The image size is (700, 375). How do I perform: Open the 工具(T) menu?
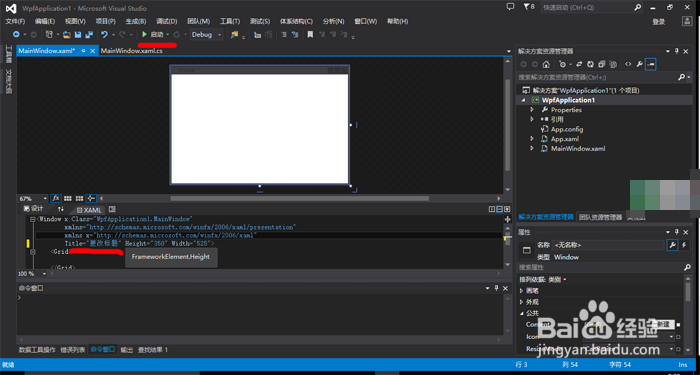230,21
